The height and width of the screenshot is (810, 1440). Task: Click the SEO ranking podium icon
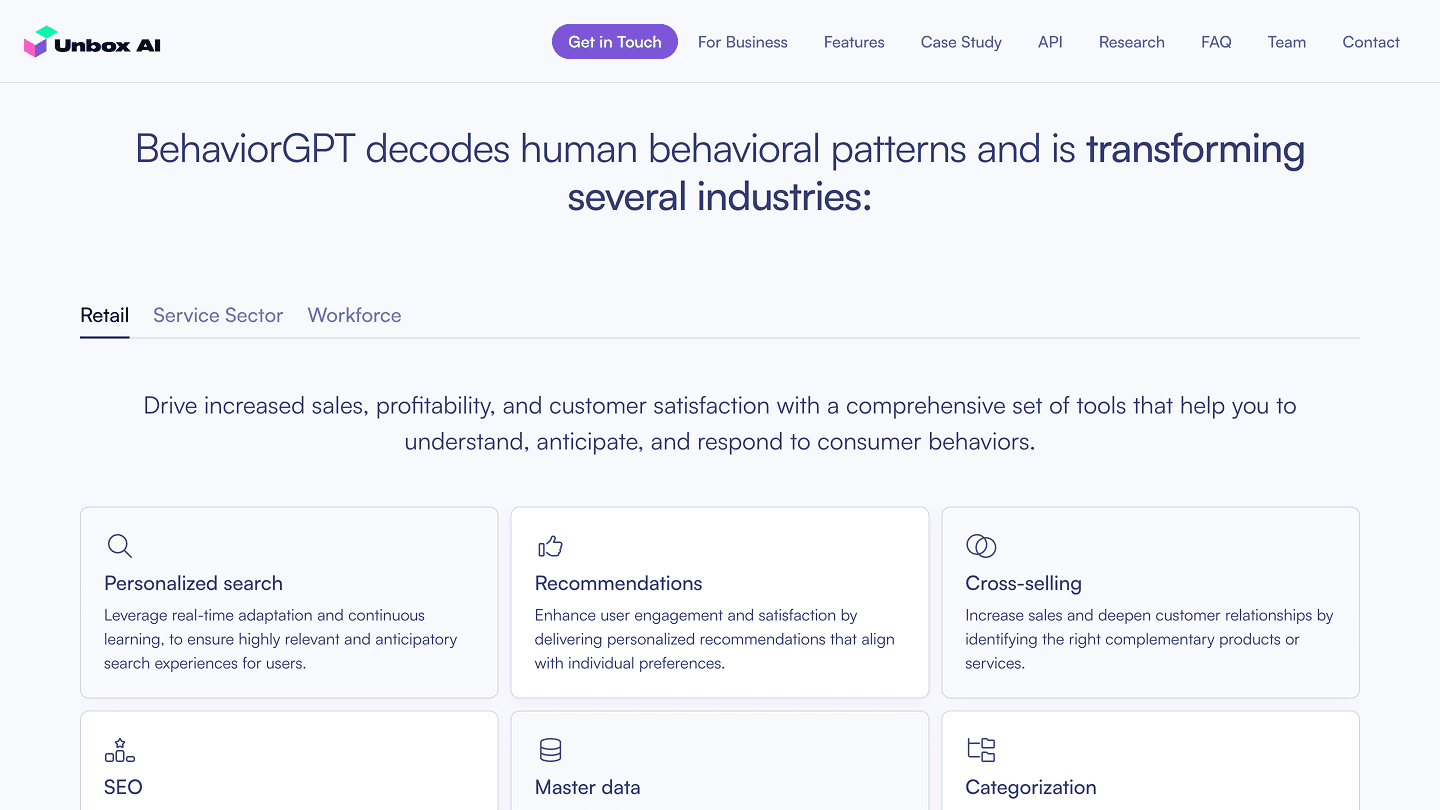(119, 750)
